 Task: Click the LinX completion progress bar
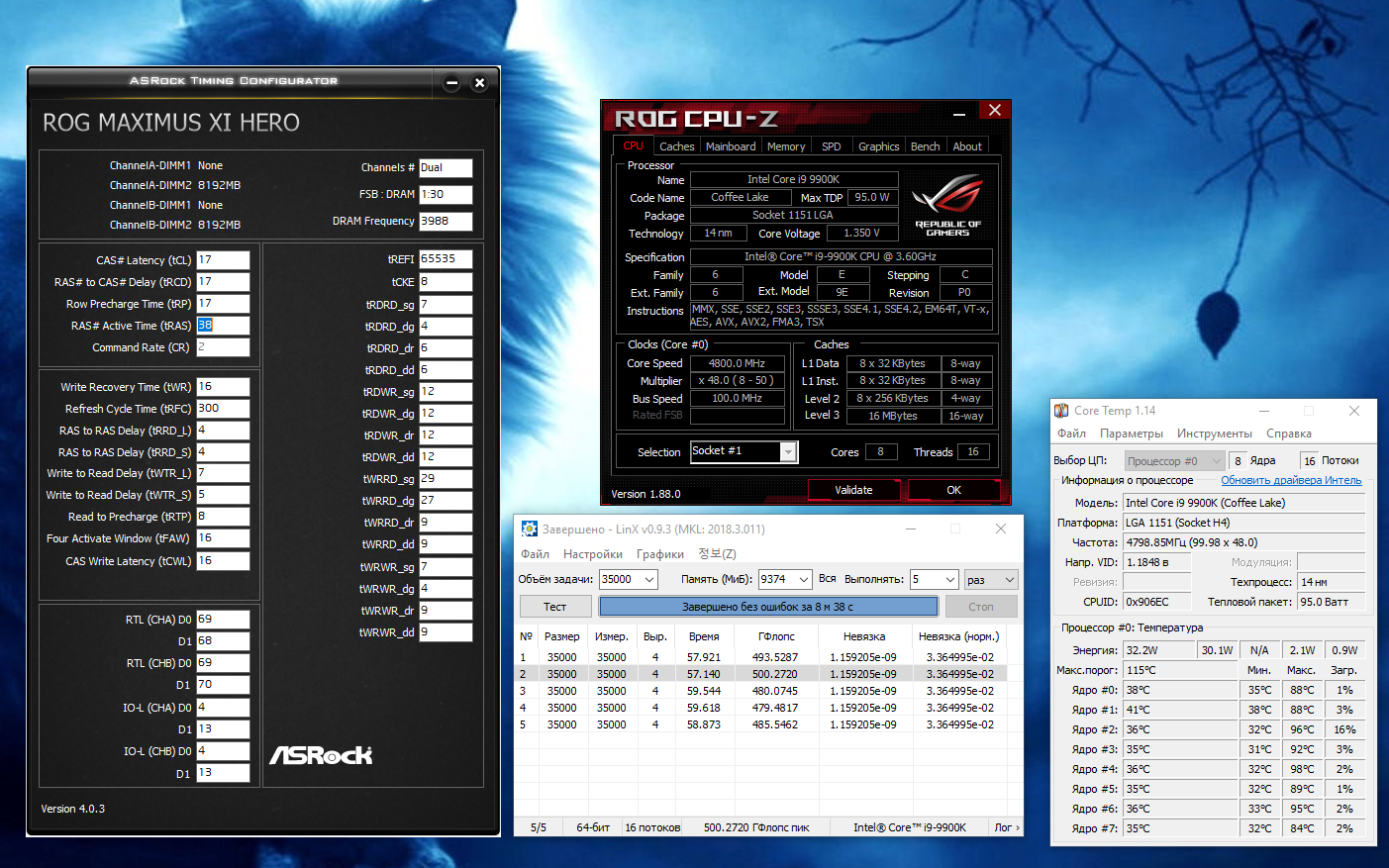point(767,607)
